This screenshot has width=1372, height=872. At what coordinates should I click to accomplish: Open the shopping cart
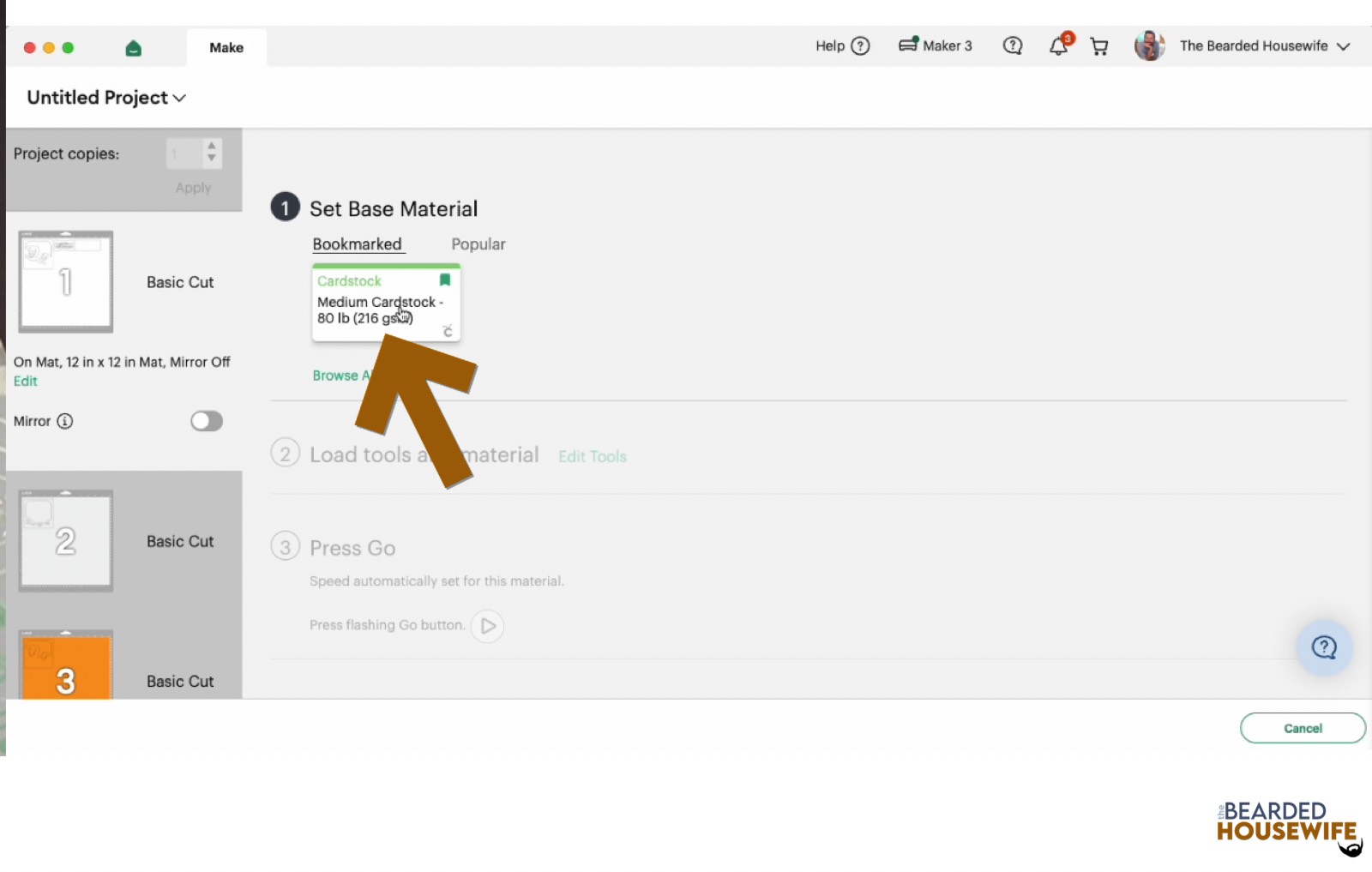[x=1099, y=46]
